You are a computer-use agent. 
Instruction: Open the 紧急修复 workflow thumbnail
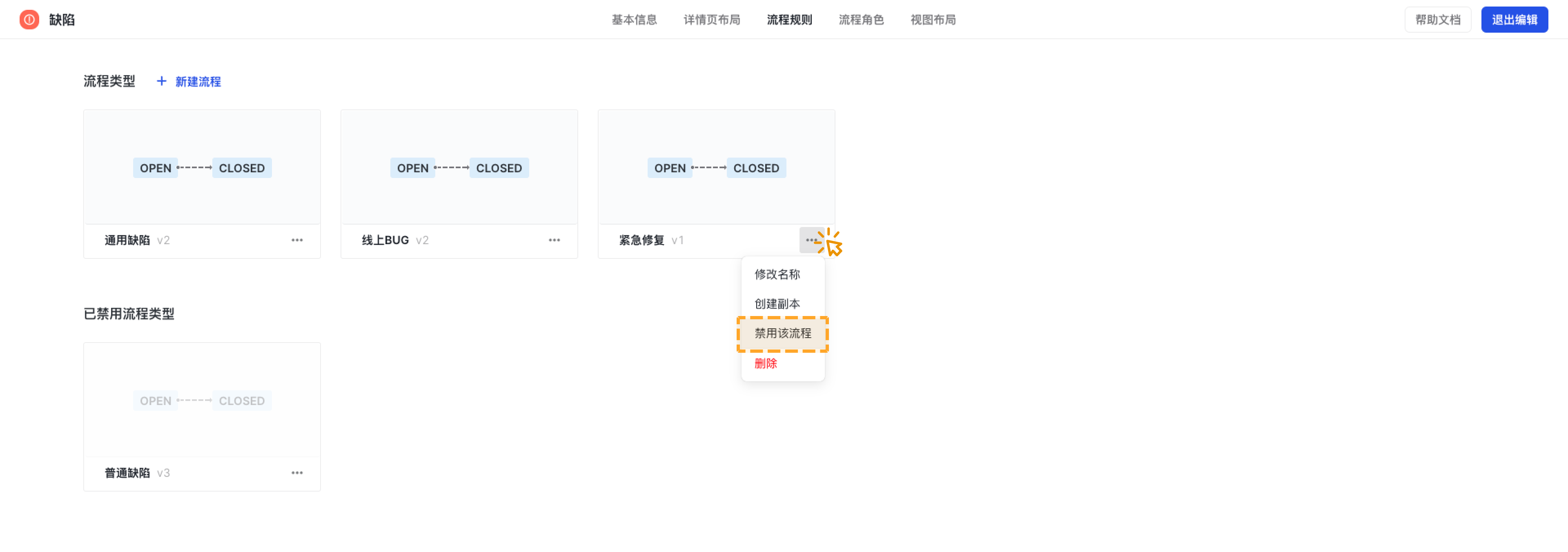tap(717, 167)
